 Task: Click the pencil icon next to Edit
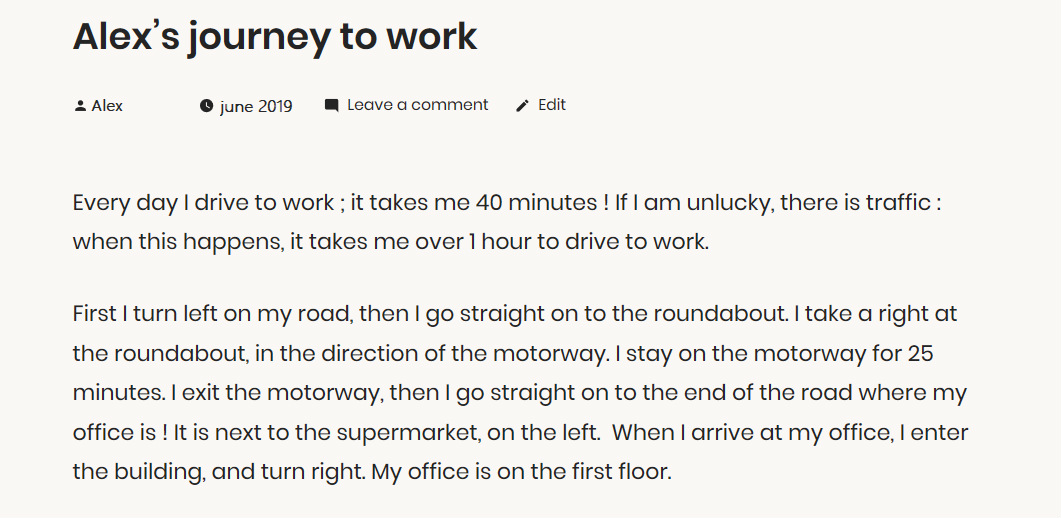tap(522, 106)
